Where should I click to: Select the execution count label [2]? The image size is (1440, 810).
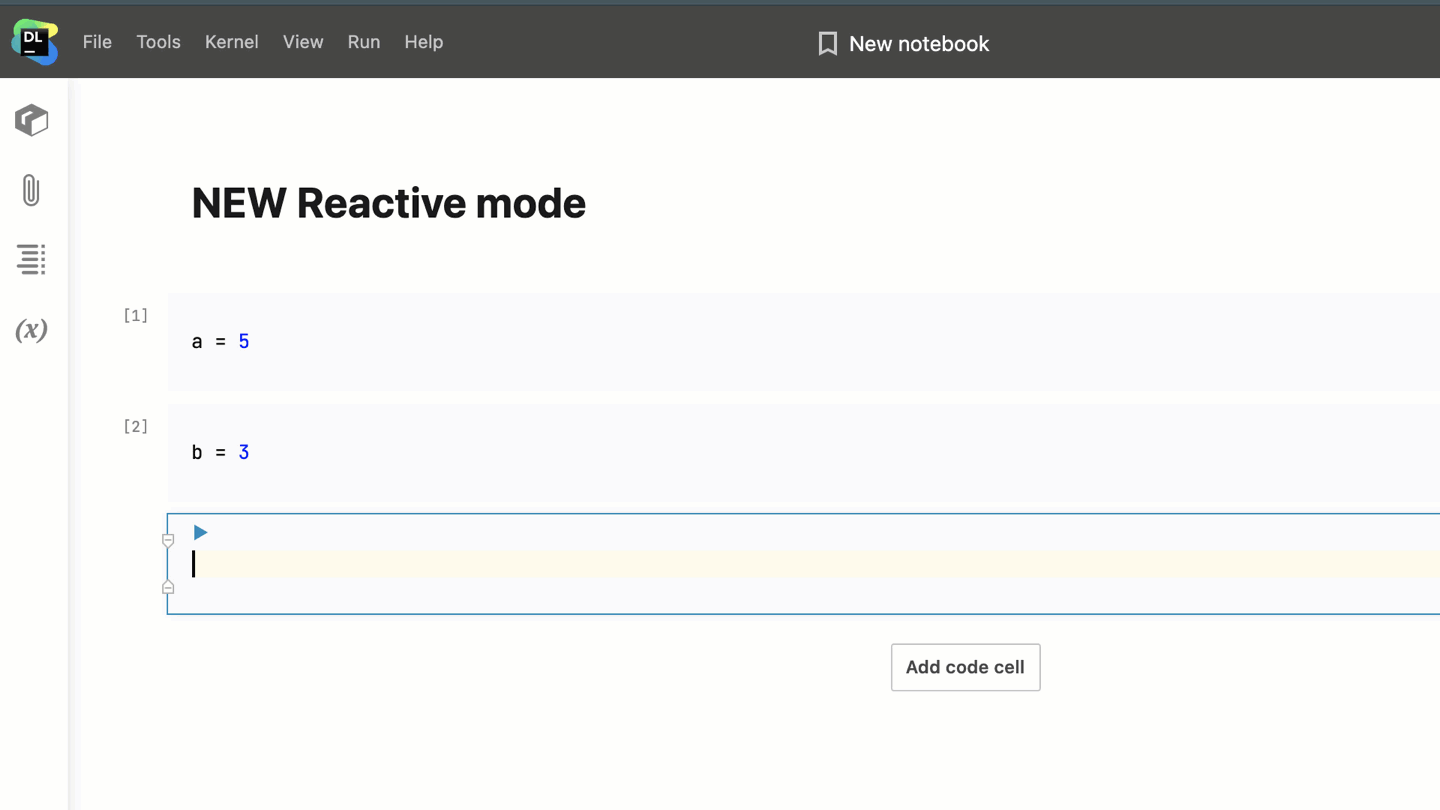pos(136,427)
